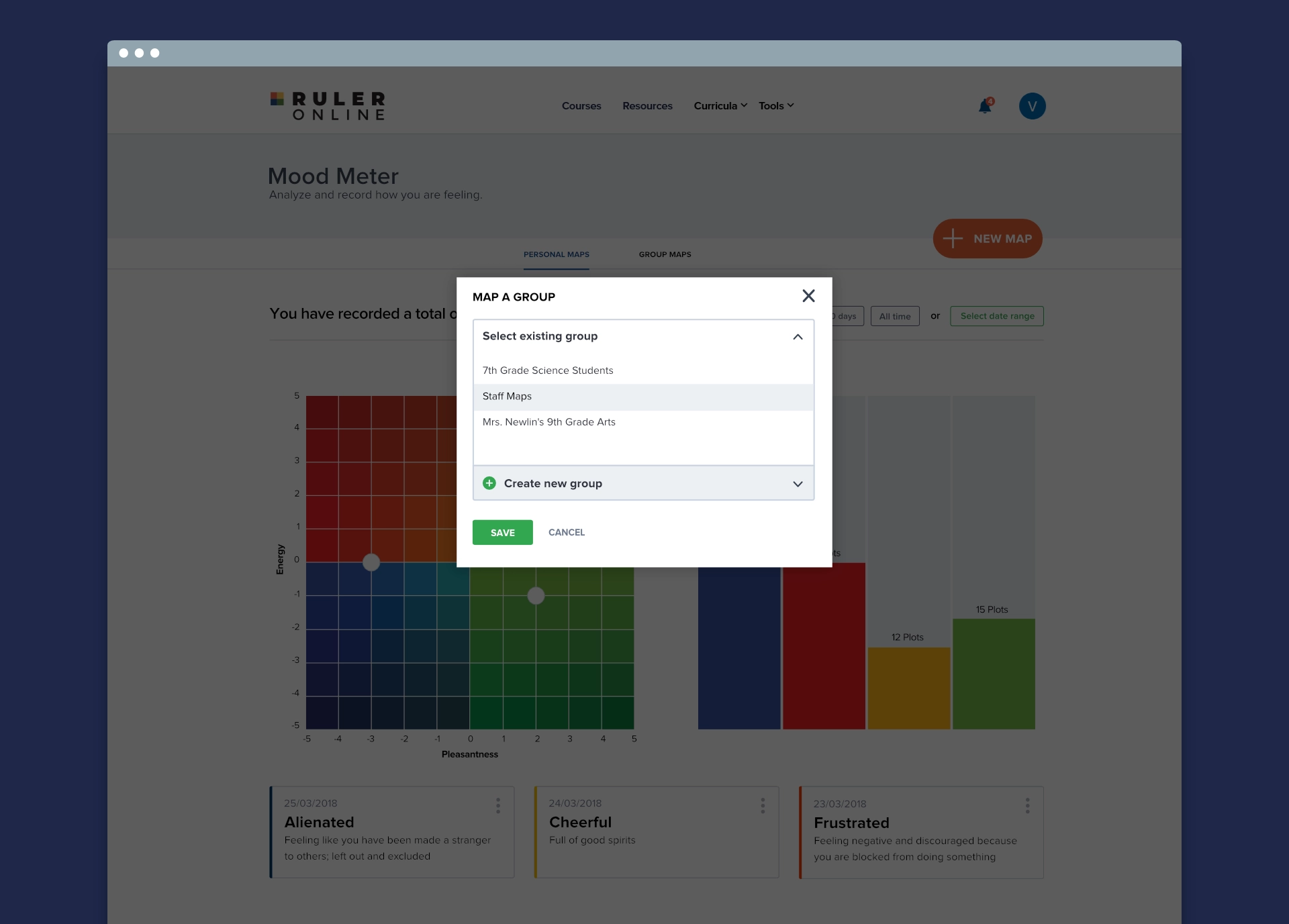Open the Cheerful mood entry card
This screenshot has width=1289, height=924.
657,832
